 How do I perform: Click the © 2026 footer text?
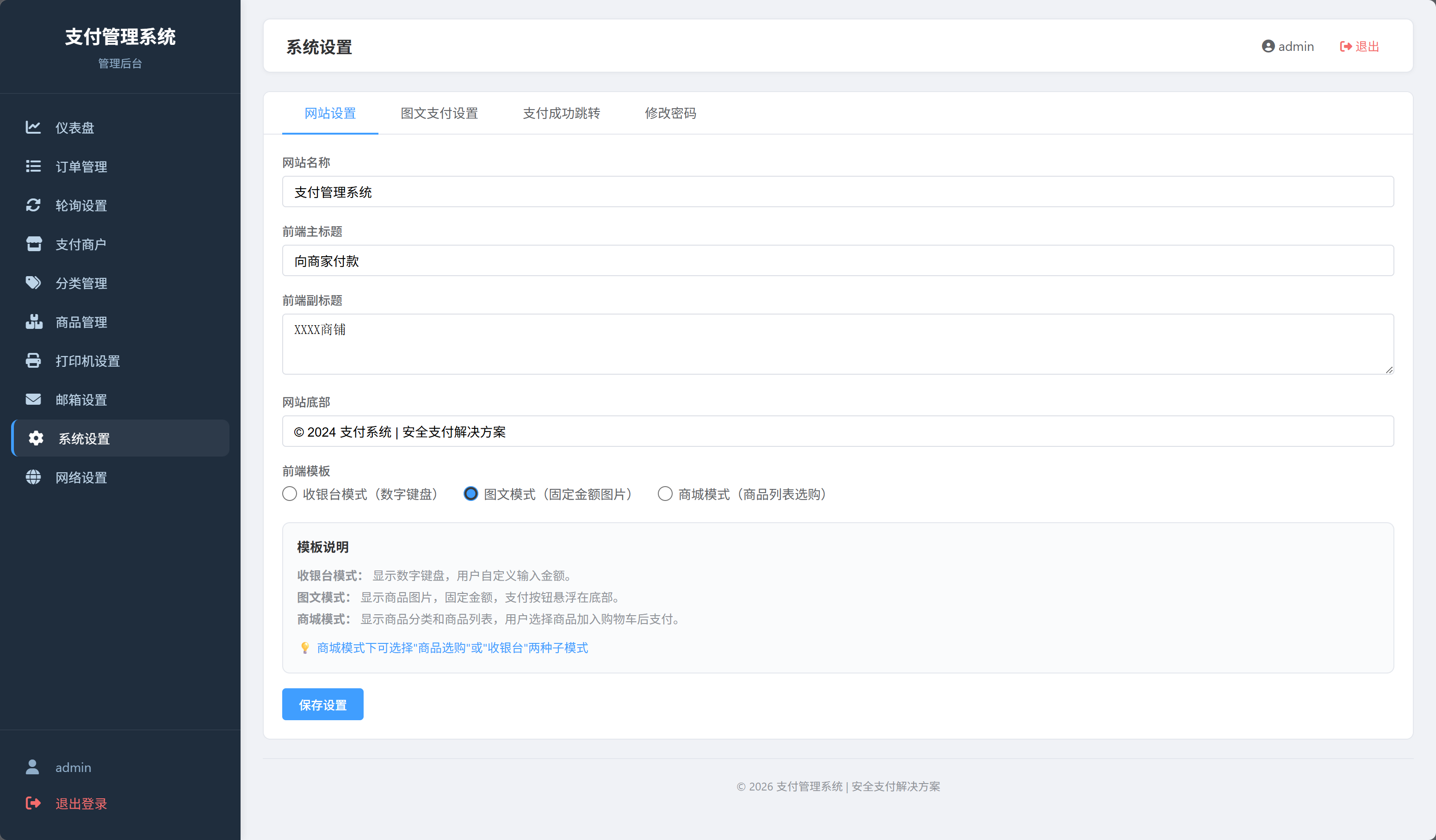[838, 786]
